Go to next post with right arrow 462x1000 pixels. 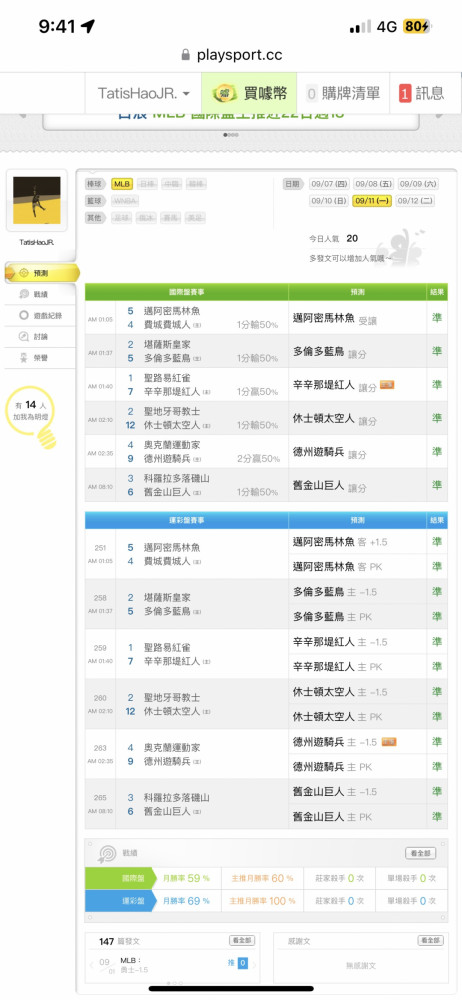pyautogui.click(x=255, y=966)
